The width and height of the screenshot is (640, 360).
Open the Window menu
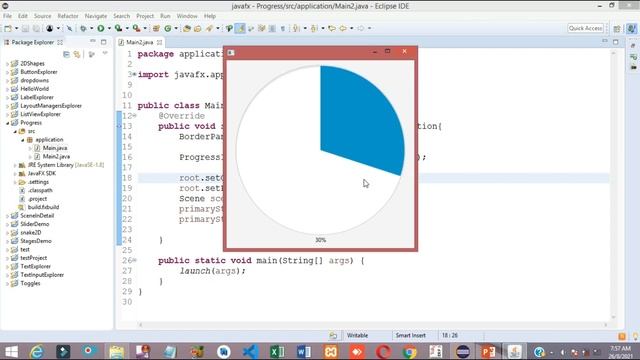coord(187,16)
